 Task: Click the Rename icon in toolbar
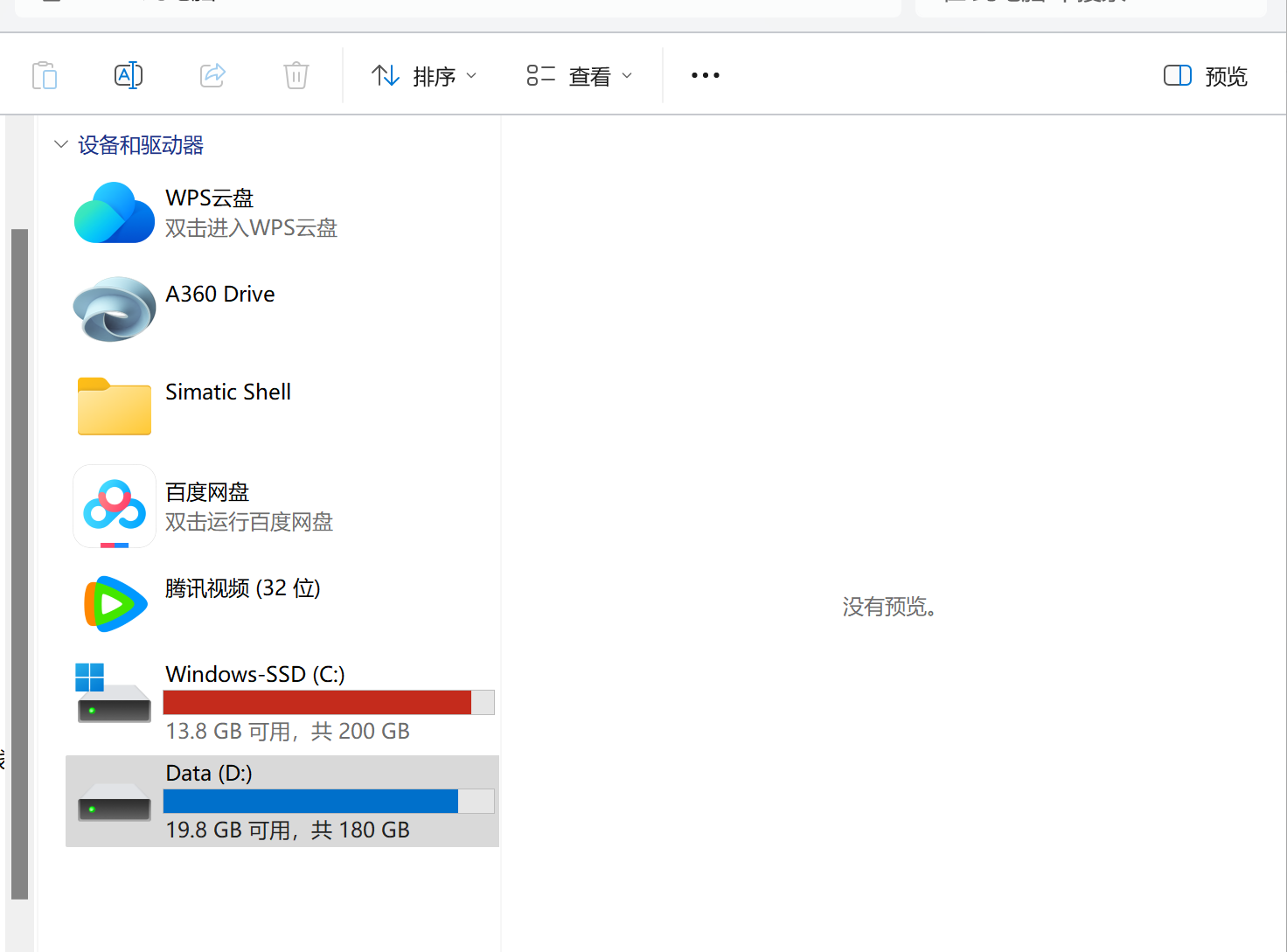coord(129,75)
